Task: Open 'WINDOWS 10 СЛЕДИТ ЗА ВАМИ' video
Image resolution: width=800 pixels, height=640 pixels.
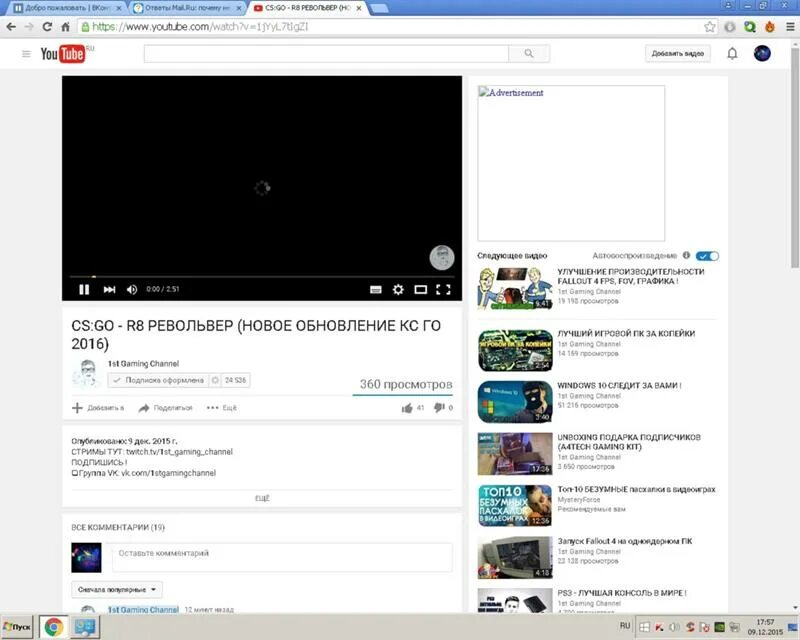Action: coord(619,385)
